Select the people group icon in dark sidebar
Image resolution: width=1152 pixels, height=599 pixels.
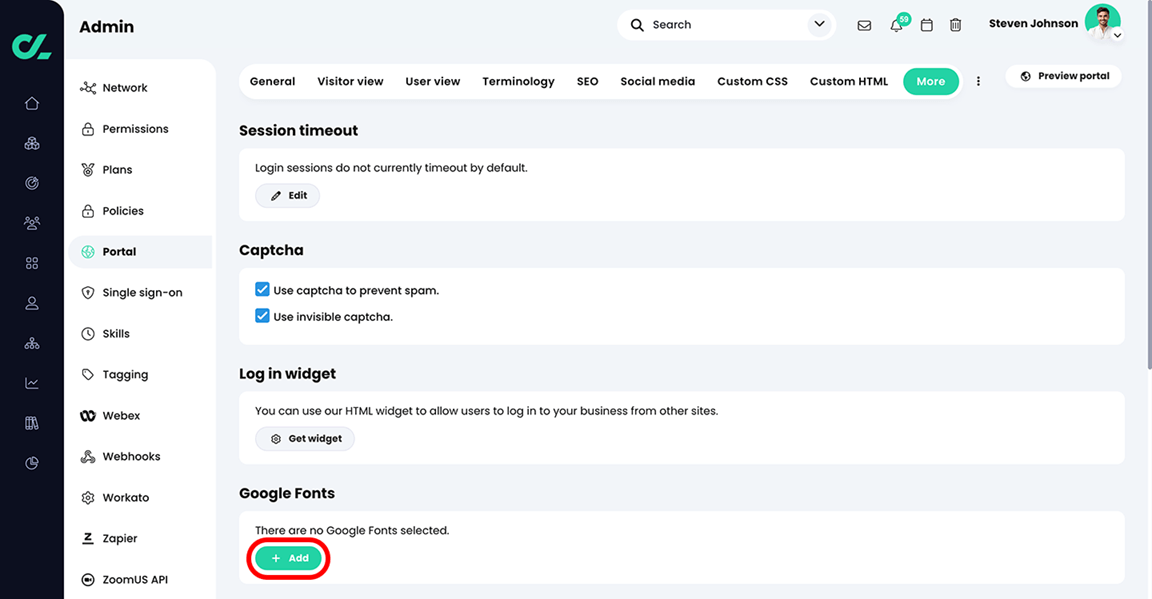[31, 222]
